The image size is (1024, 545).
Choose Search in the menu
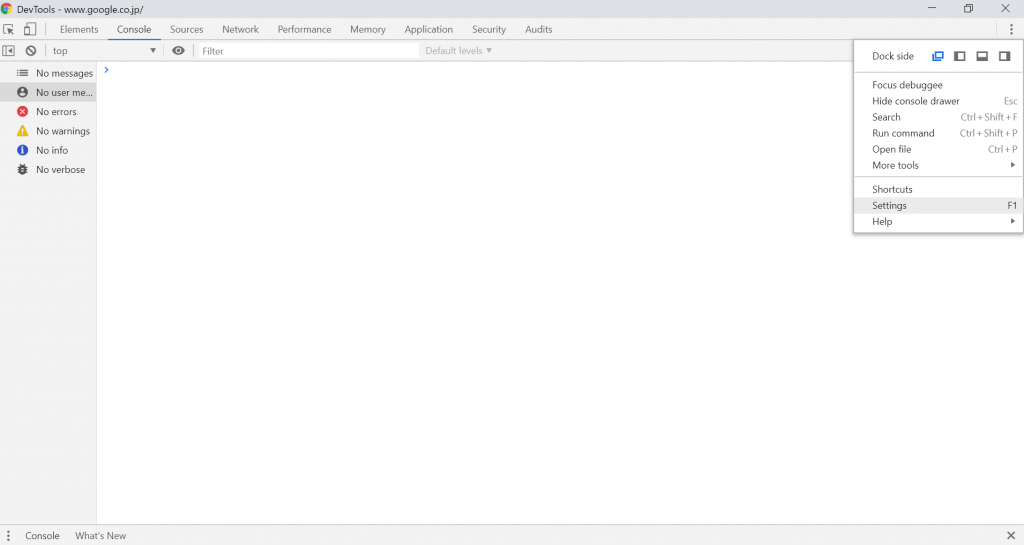(x=938, y=117)
